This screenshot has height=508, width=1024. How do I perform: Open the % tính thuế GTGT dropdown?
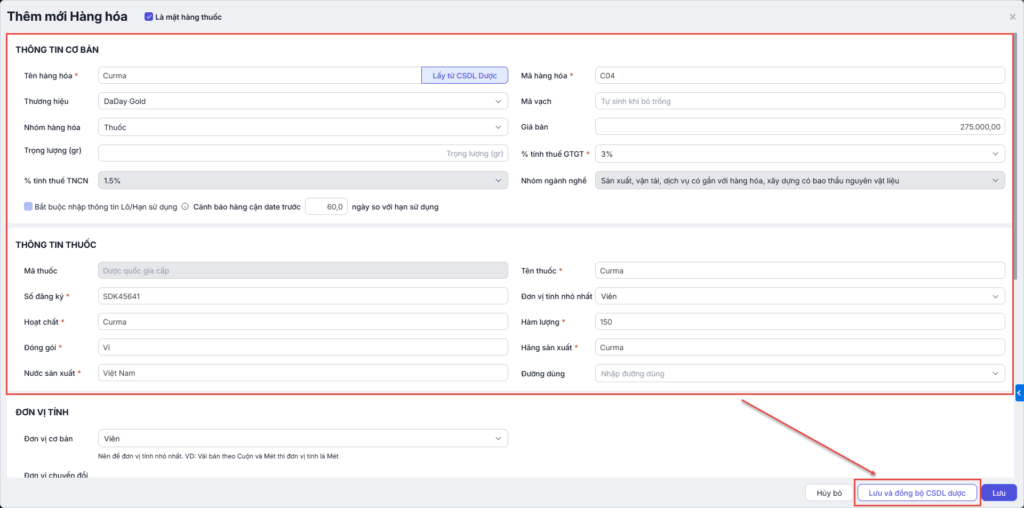pos(800,153)
